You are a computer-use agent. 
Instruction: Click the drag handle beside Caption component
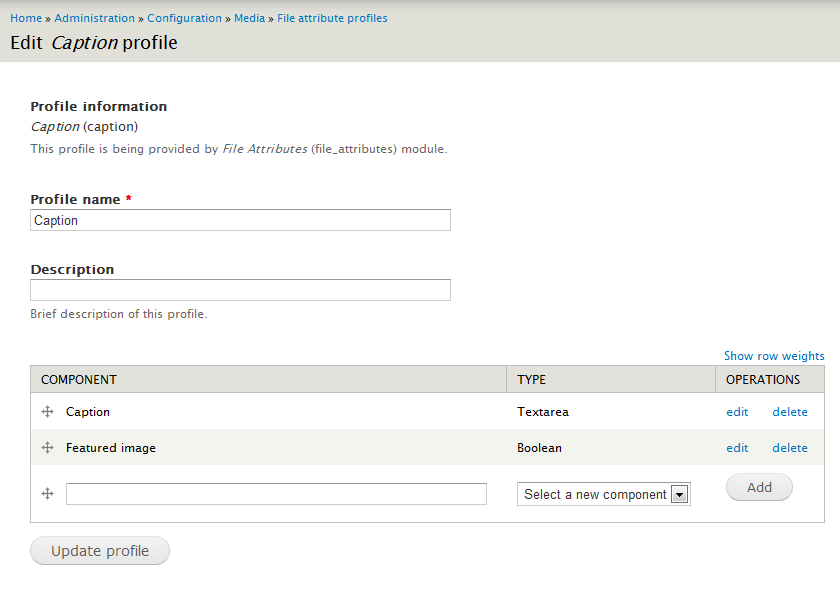[x=47, y=411]
